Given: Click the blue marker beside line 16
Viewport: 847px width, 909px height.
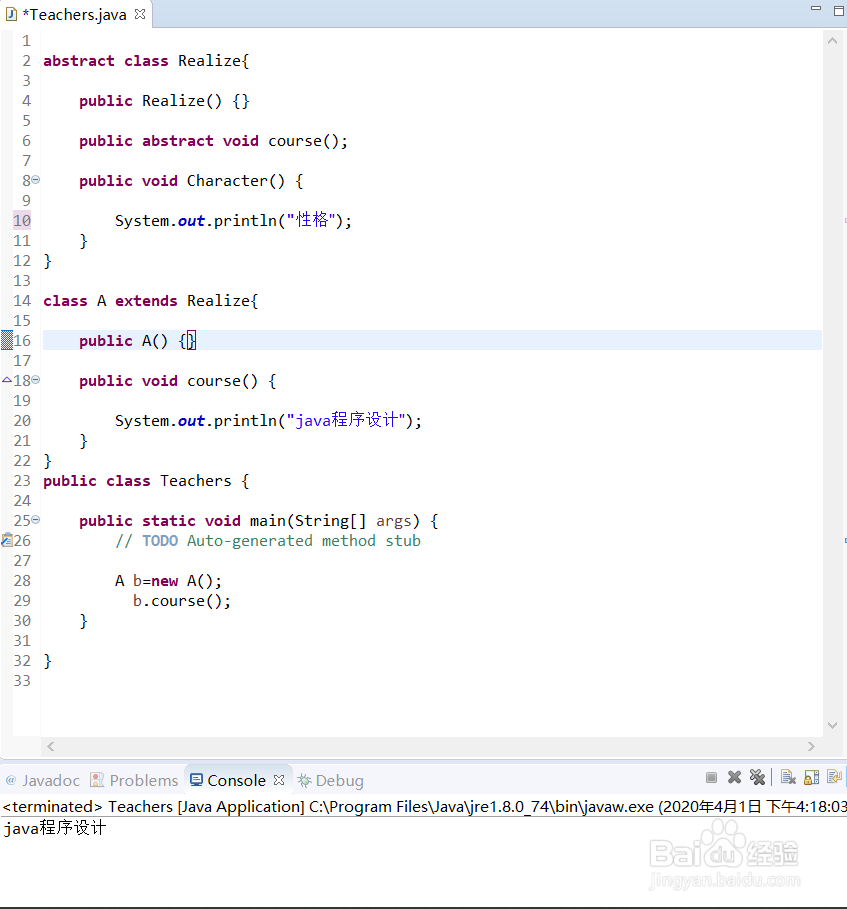Looking at the screenshot, I should point(7,340).
